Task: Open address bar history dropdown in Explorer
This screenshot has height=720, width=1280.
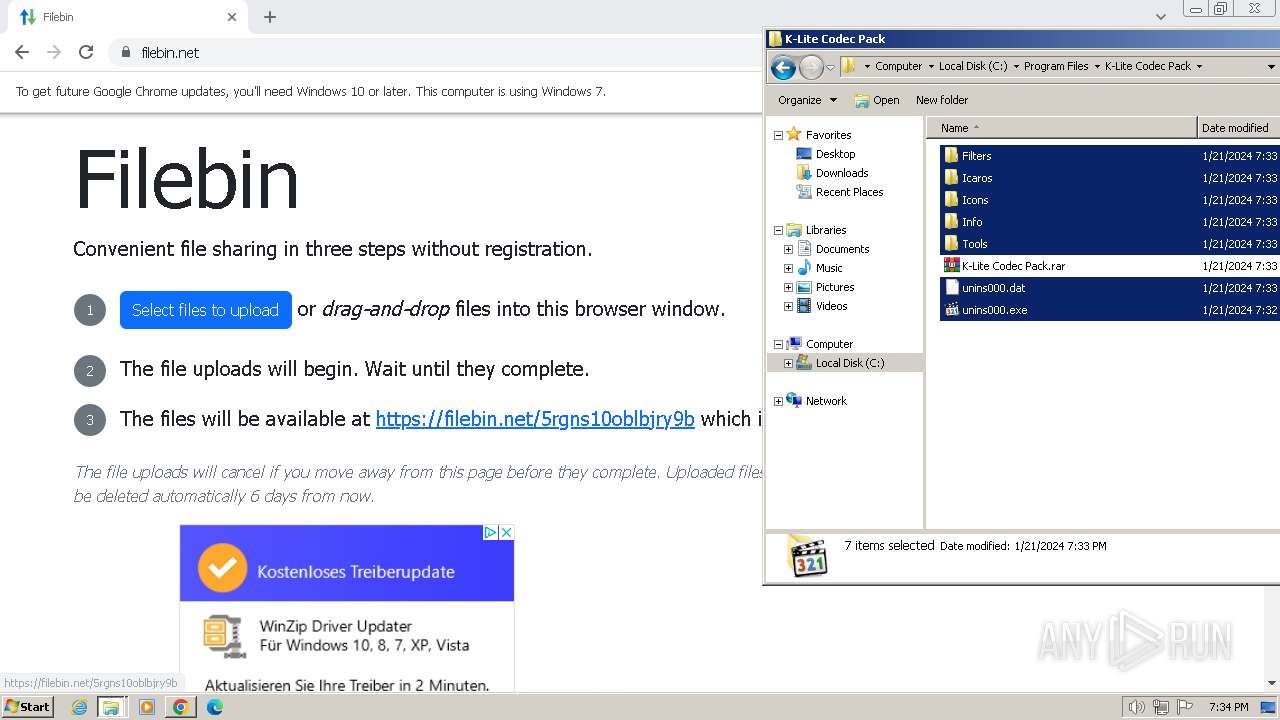Action: point(1271,67)
